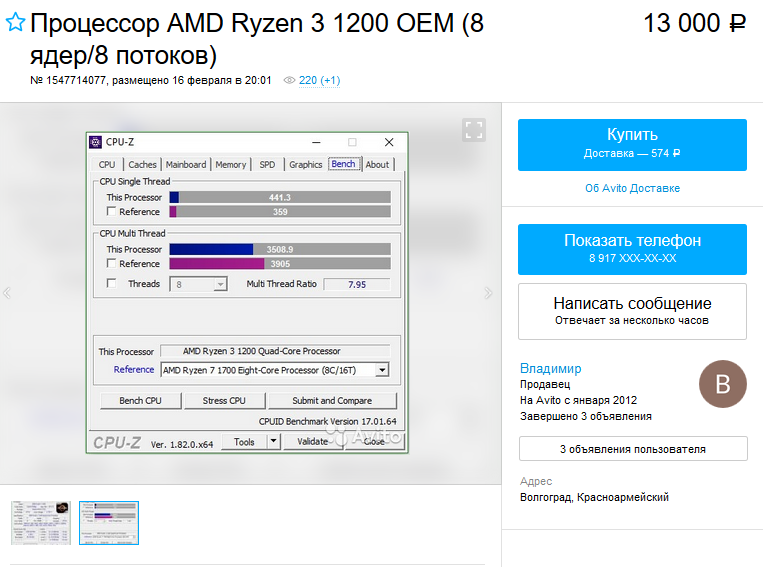Click Написать сообщение button
Screen dimensions: 763x567
[x=632, y=311]
